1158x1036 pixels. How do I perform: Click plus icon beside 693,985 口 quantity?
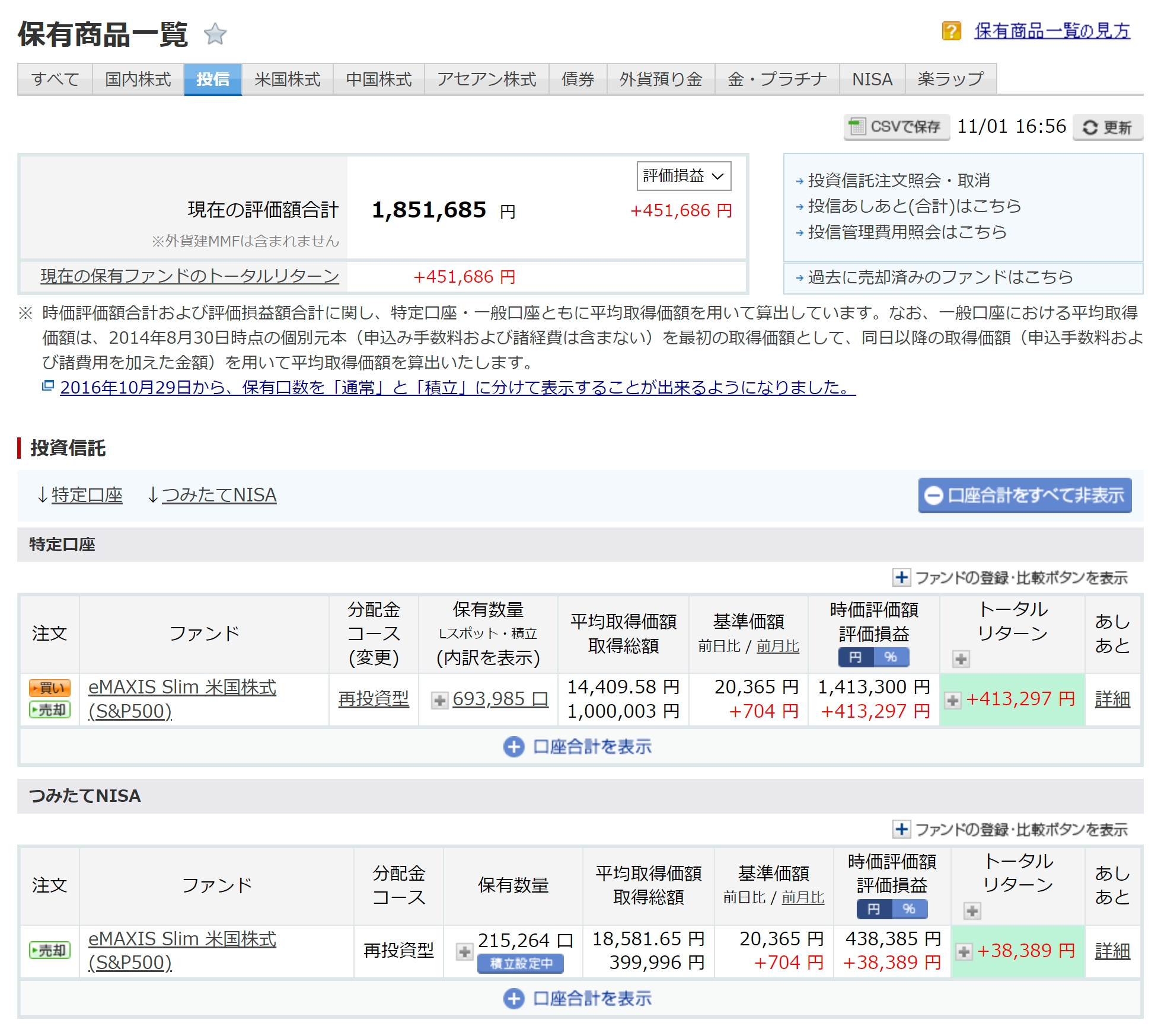[439, 700]
